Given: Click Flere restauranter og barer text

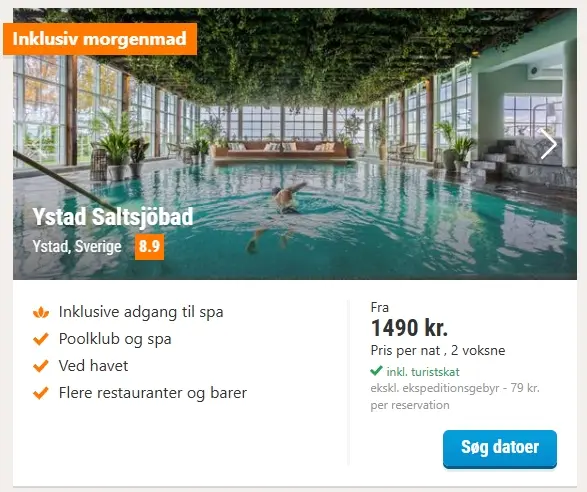Looking at the screenshot, I should pyautogui.click(x=153, y=393).
